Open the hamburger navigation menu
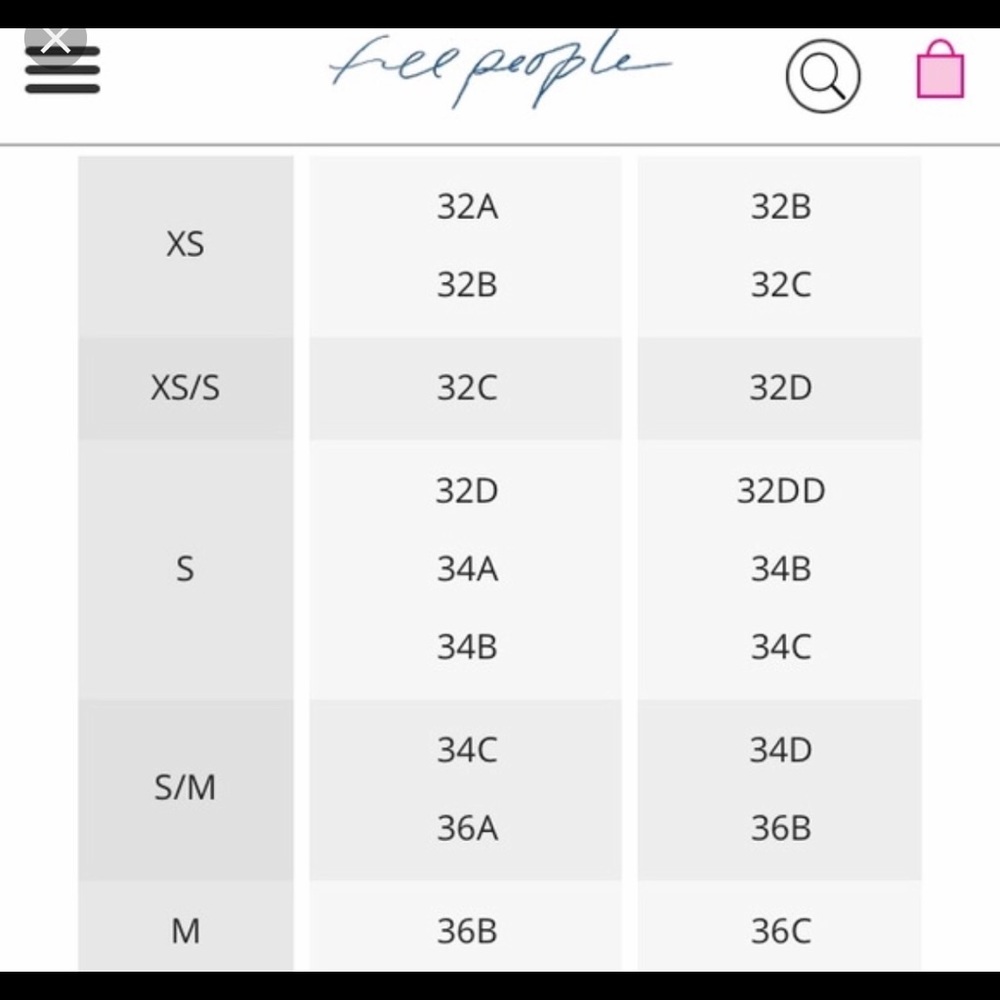Screen dimensions: 1000x1000 pos(62,70)
